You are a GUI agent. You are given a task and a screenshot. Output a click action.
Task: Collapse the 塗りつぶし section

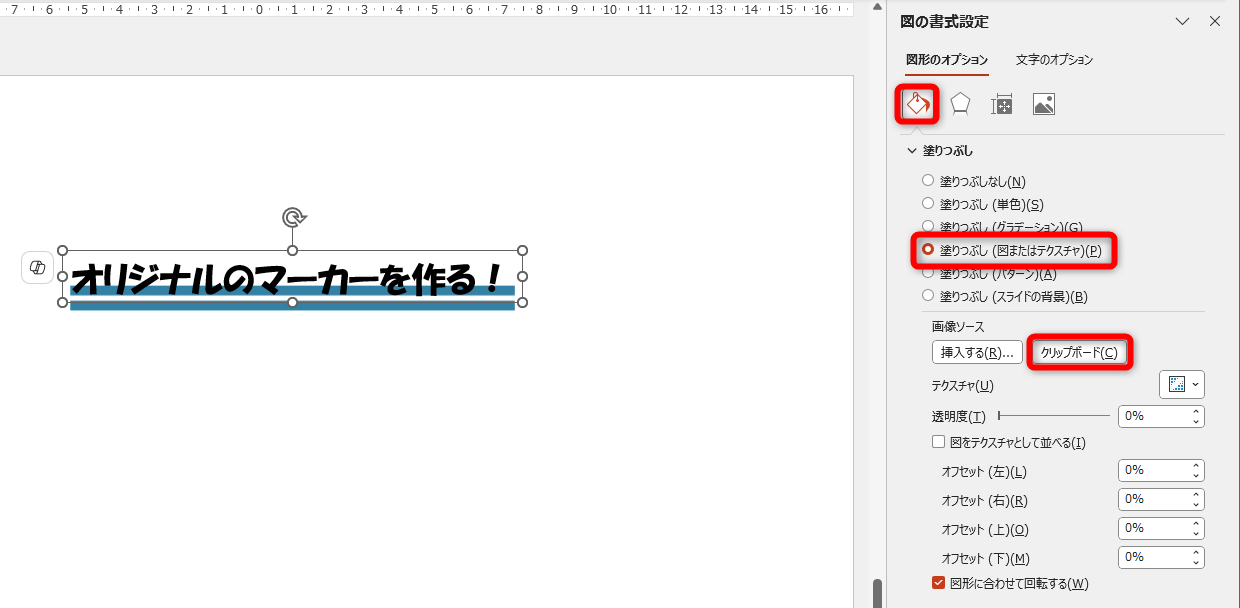click(911, 150)
